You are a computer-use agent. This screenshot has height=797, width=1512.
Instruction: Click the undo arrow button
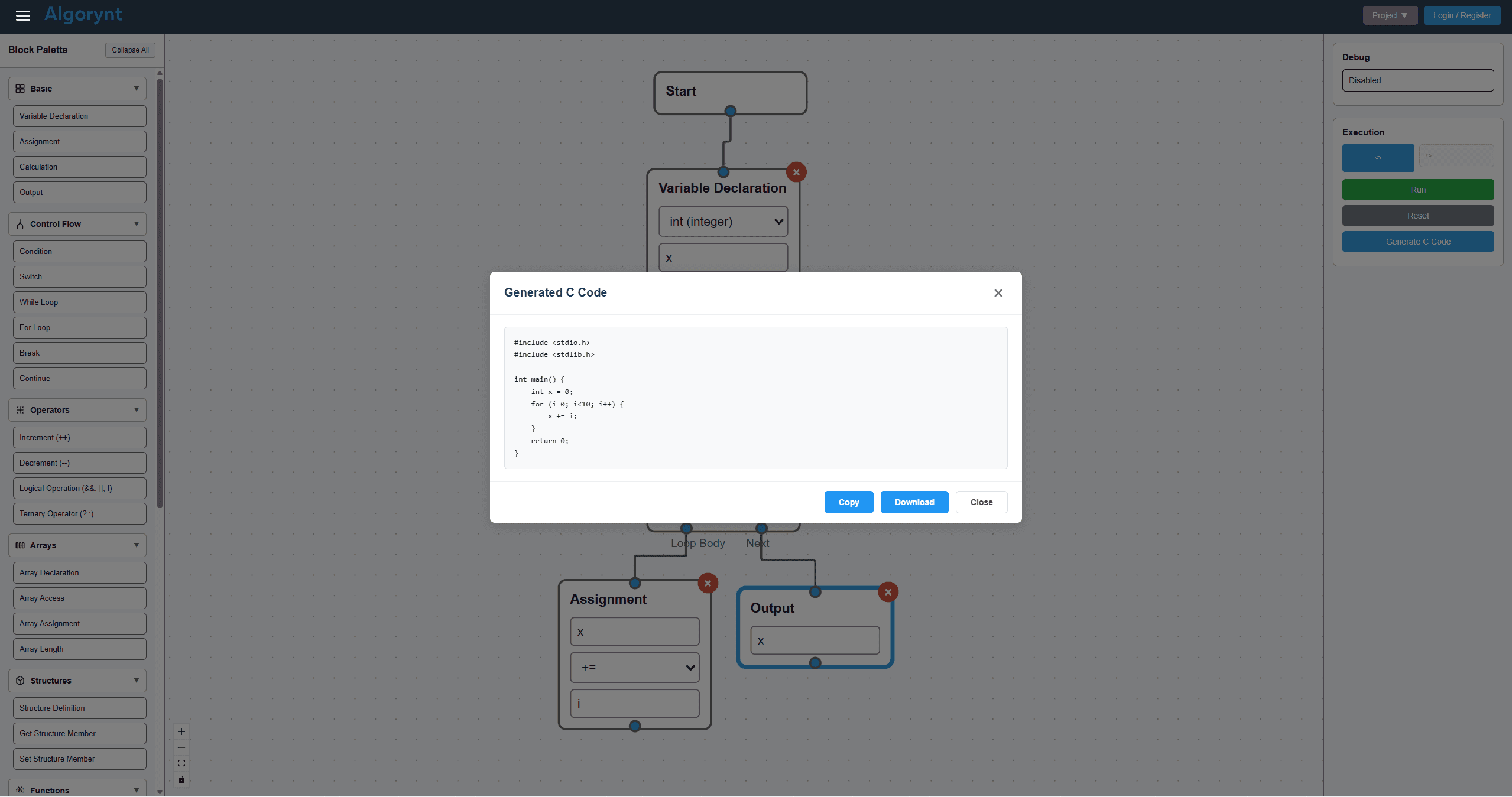point(1378,158)
